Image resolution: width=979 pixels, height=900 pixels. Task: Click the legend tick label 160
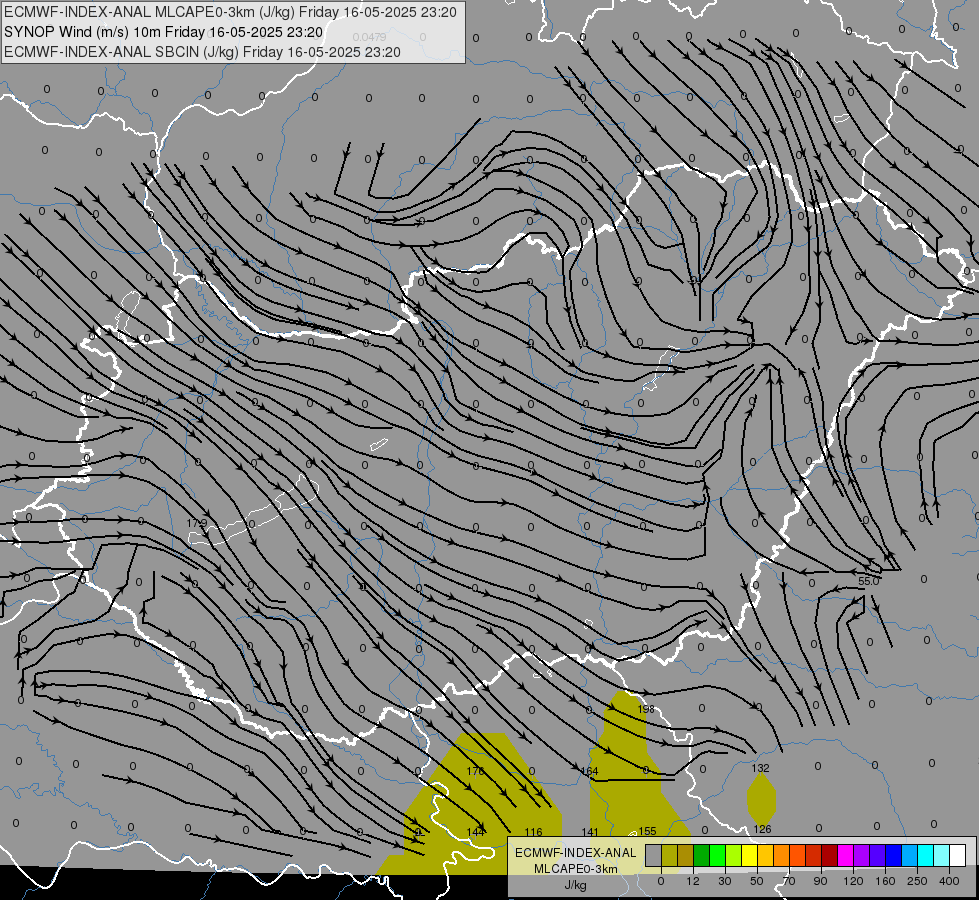[885, 881]
